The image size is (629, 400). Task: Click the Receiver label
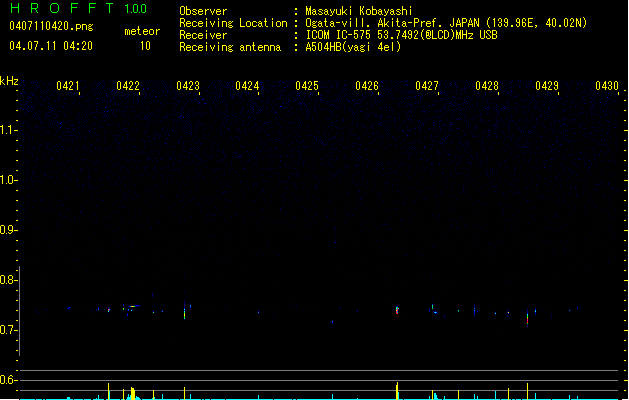pyautogui.click(x=203, y=35)
